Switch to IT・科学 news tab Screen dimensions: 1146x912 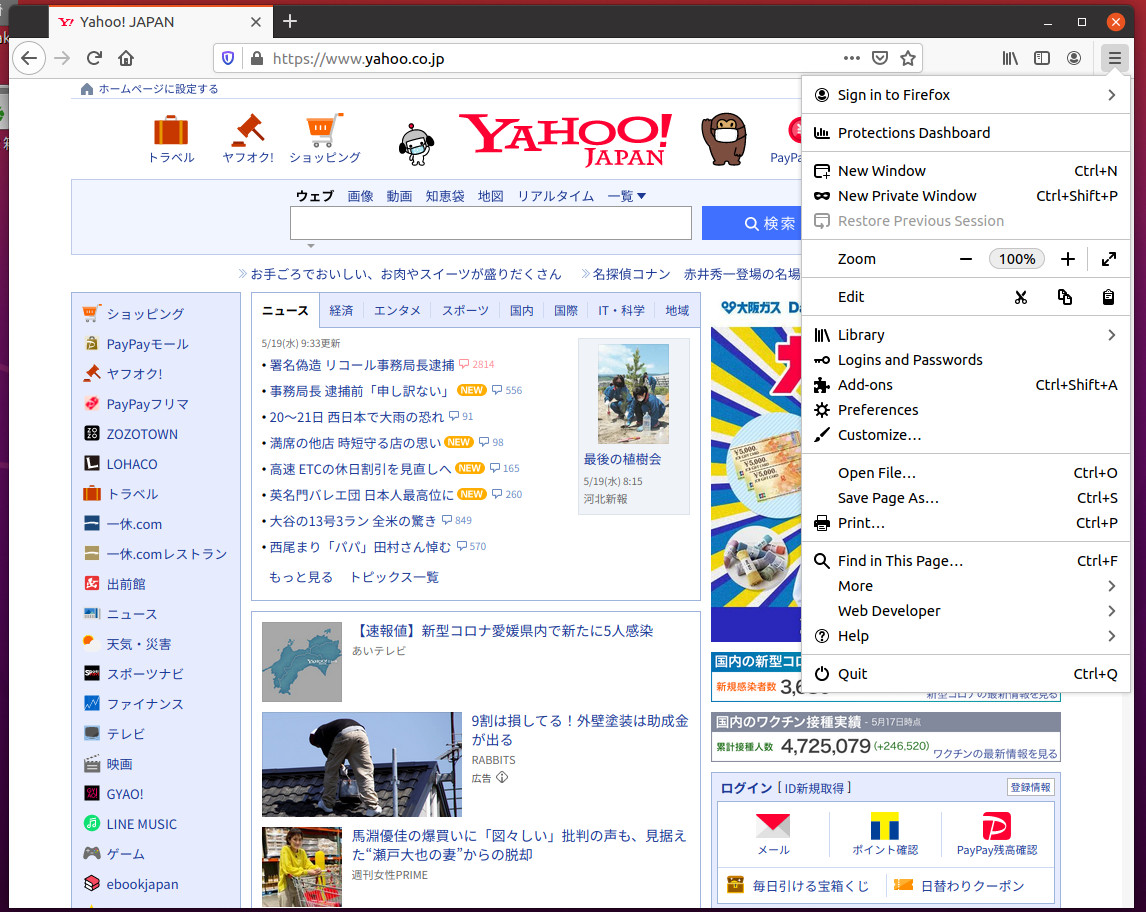621,311
